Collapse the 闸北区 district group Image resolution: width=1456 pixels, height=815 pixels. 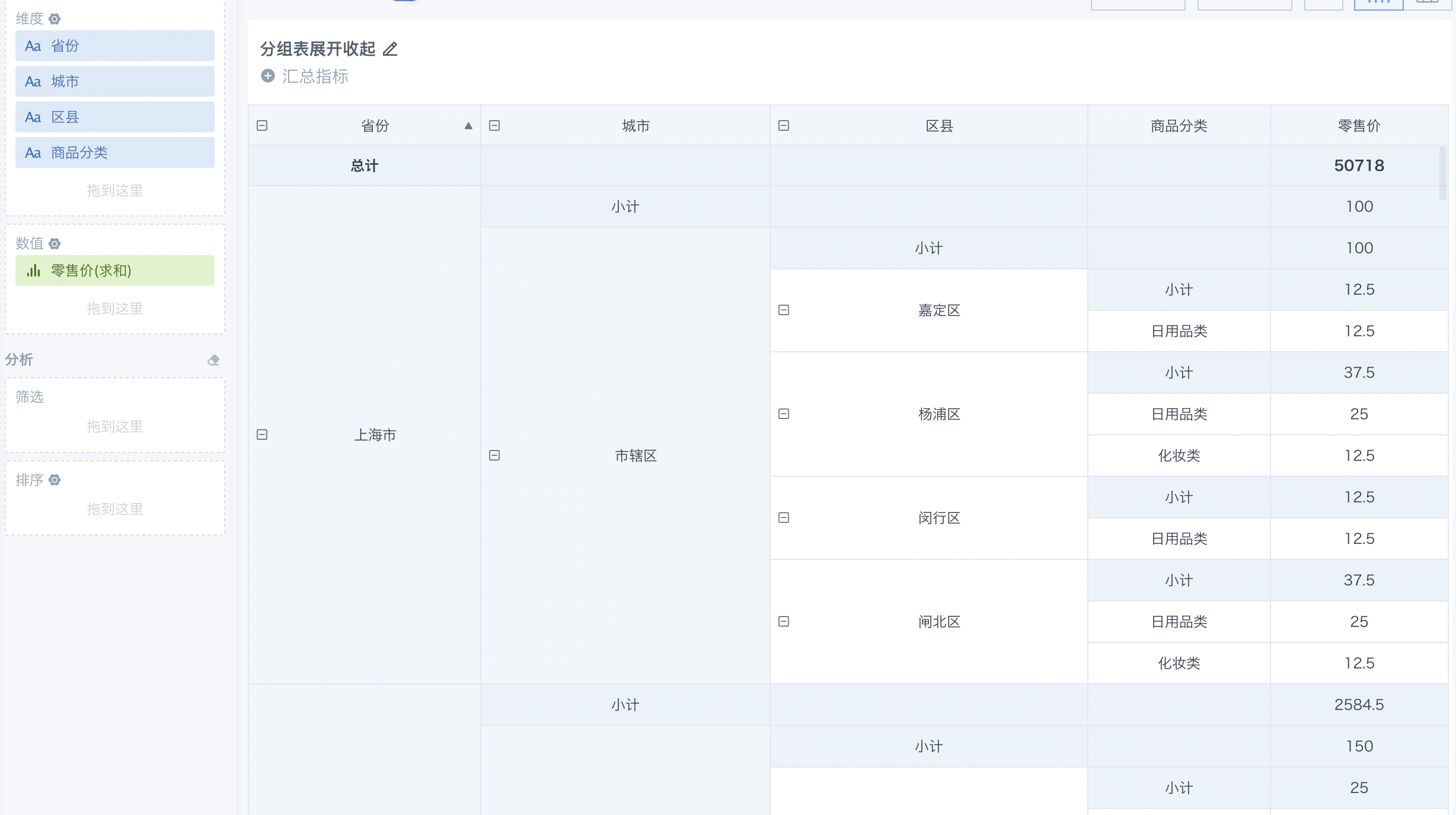coord(784,622)
